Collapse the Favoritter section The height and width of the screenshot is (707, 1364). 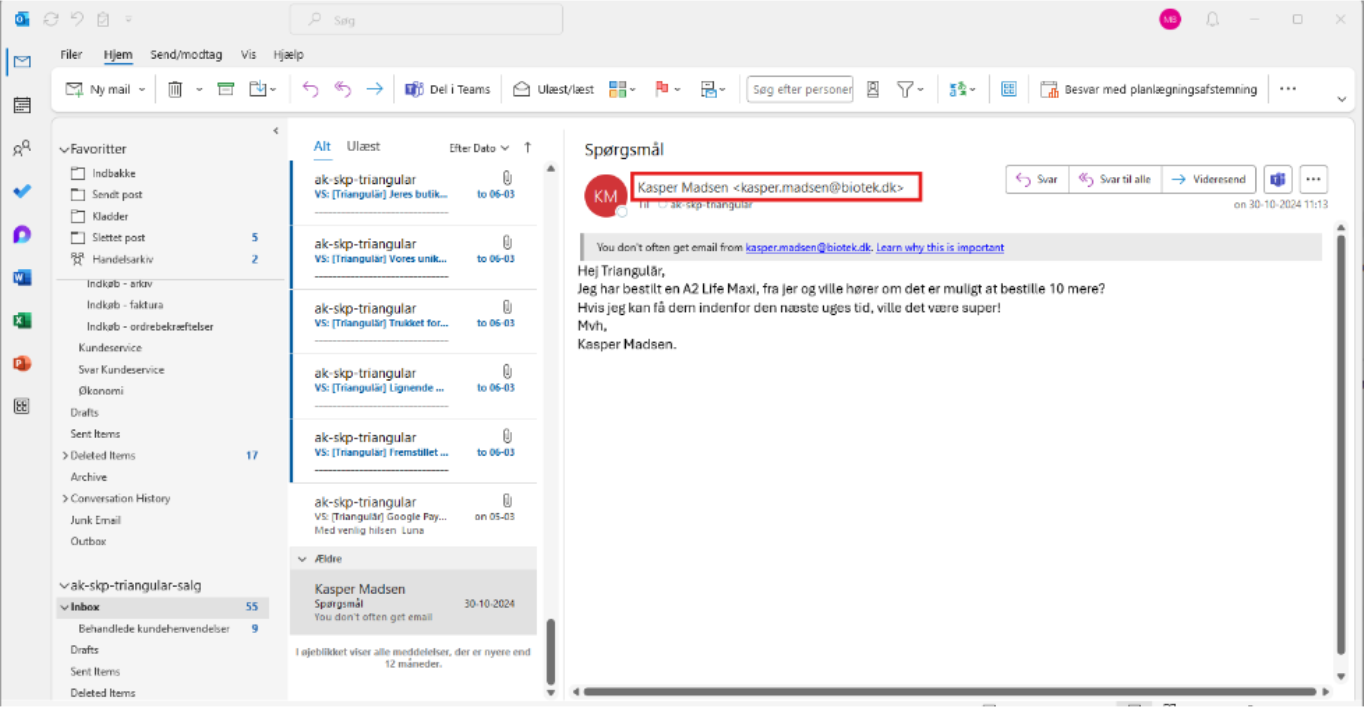(x=65, y=149)
